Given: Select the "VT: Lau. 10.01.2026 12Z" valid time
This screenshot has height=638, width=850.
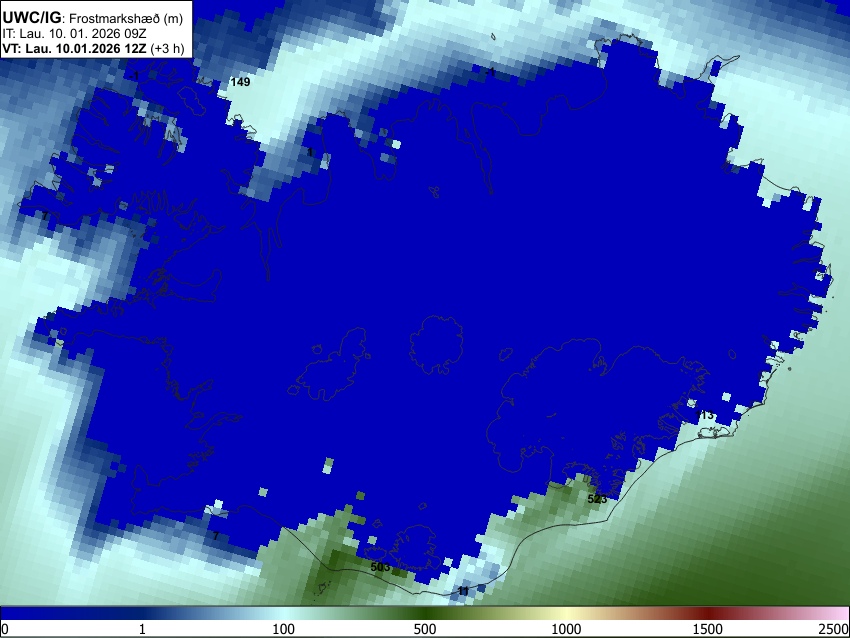Looking at the screenshot, I should coord(74,48).
